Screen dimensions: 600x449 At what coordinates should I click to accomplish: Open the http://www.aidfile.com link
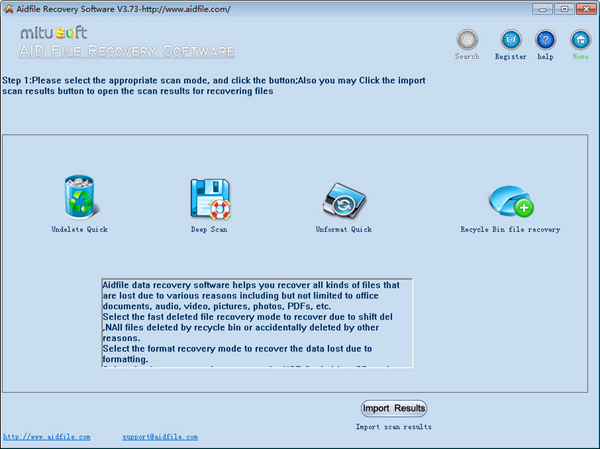tap(47, 437)
